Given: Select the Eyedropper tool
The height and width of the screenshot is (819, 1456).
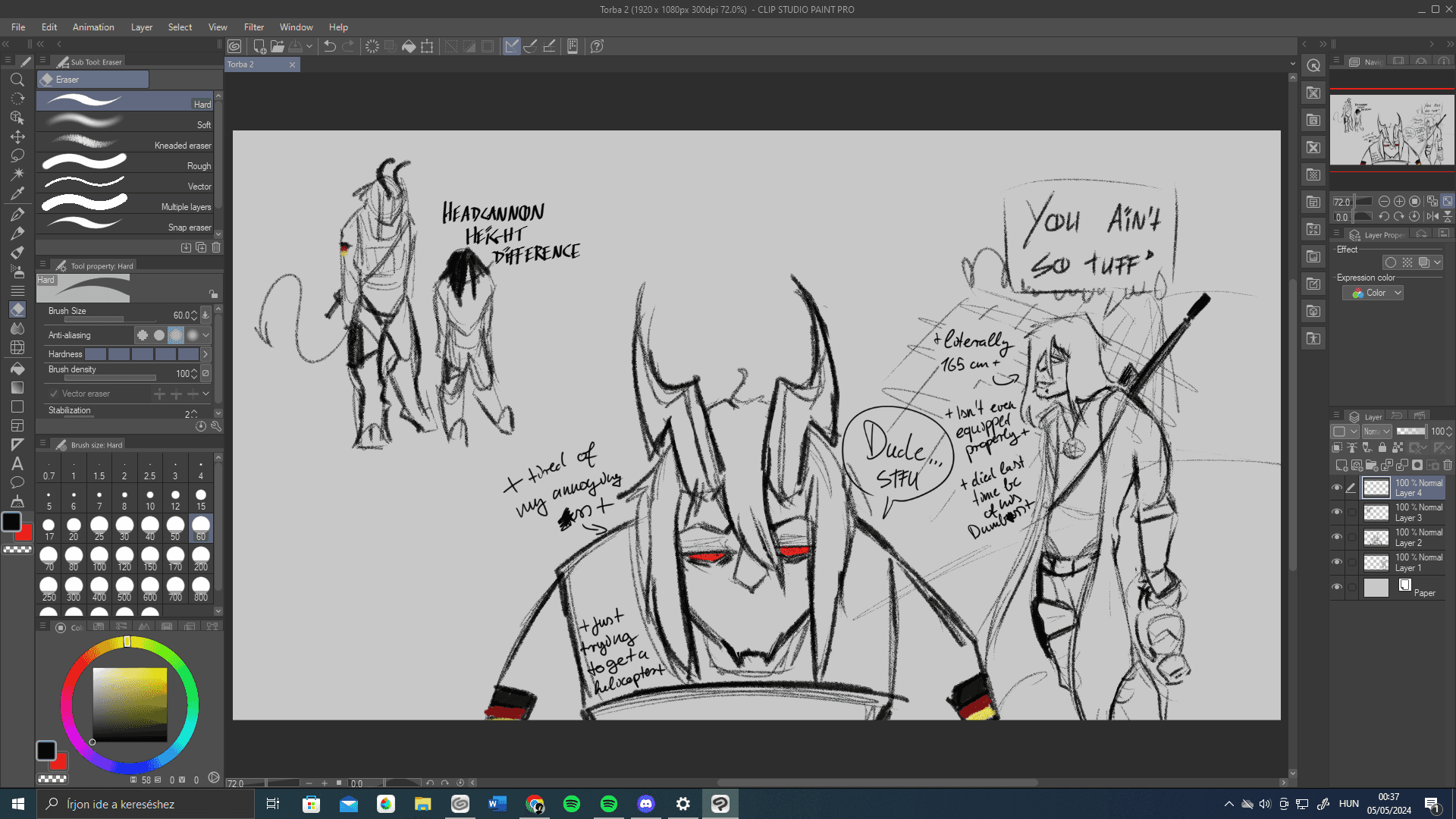Looking at the screenshot, I should [17, 193].
